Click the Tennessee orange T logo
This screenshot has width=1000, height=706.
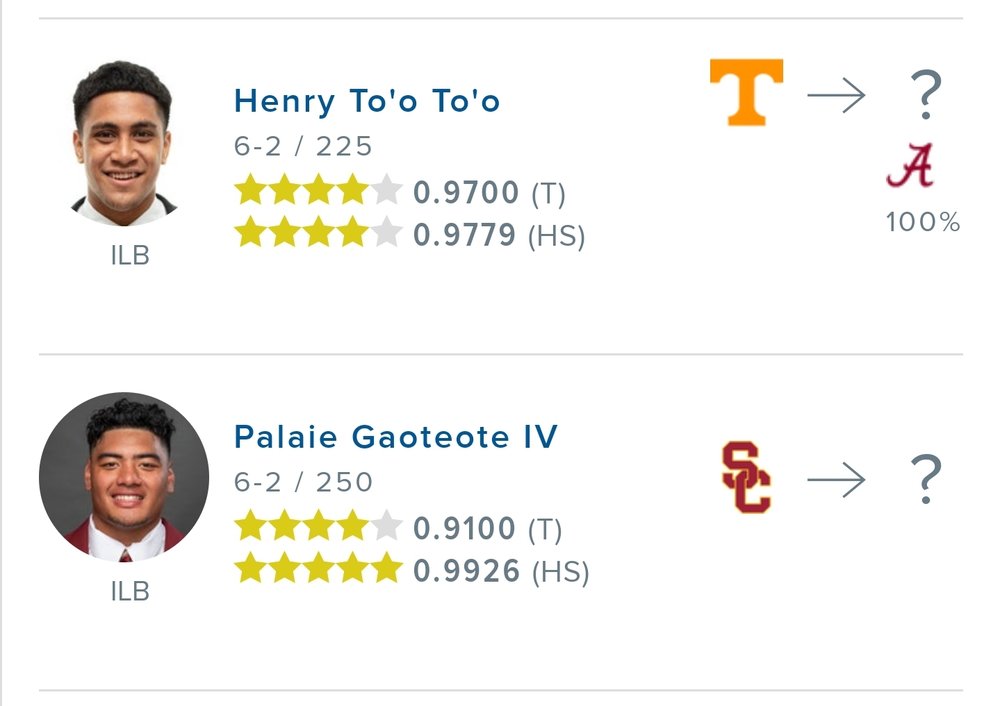tap(746, 92)
